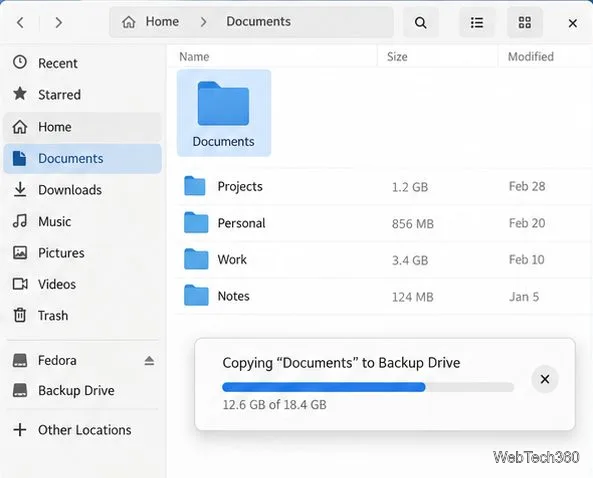Go back with the left arrow
This screenshot has height=478, width=593.
20,23
